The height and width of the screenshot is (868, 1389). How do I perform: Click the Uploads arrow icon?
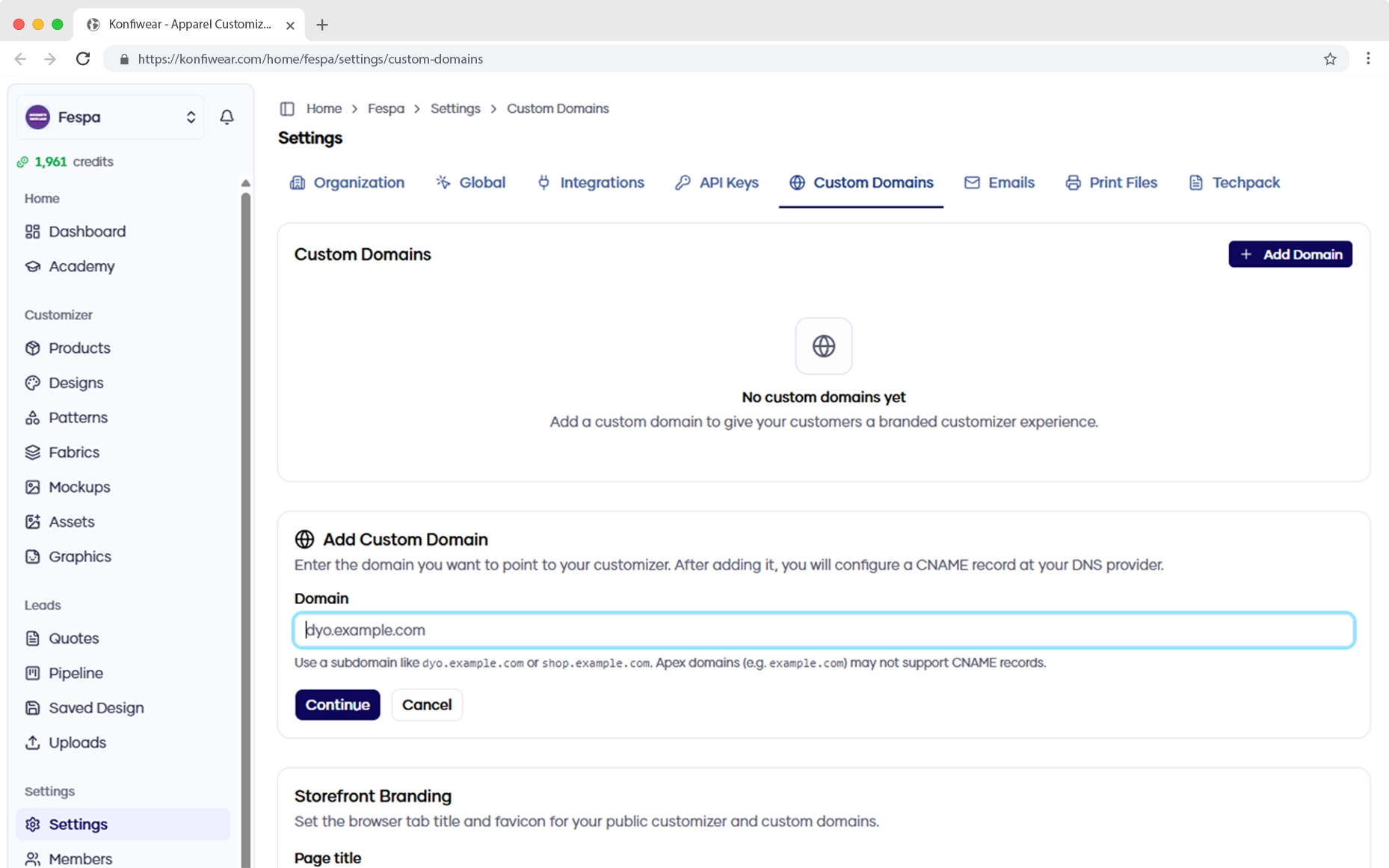click(x=32, y=742)
